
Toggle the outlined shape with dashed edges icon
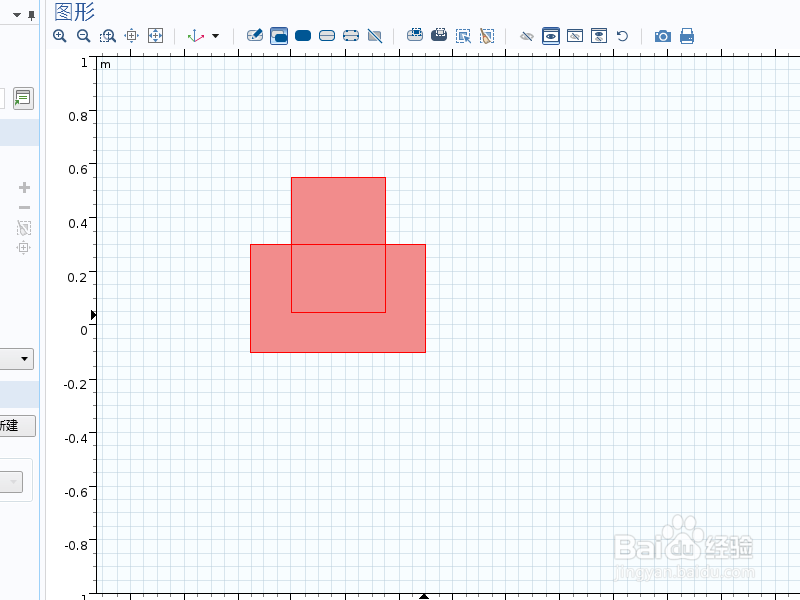(x=351, y=35)
